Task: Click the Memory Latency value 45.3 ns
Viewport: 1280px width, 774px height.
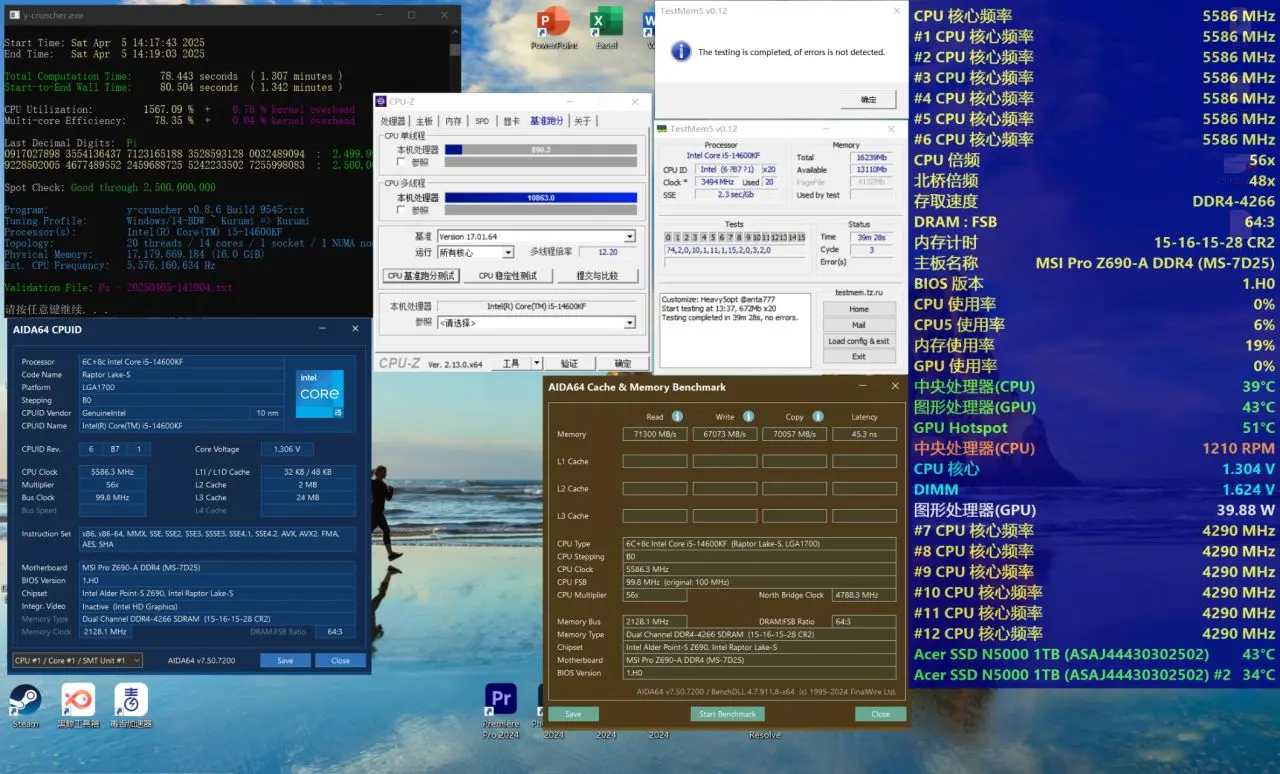Action: coord(864,434)
